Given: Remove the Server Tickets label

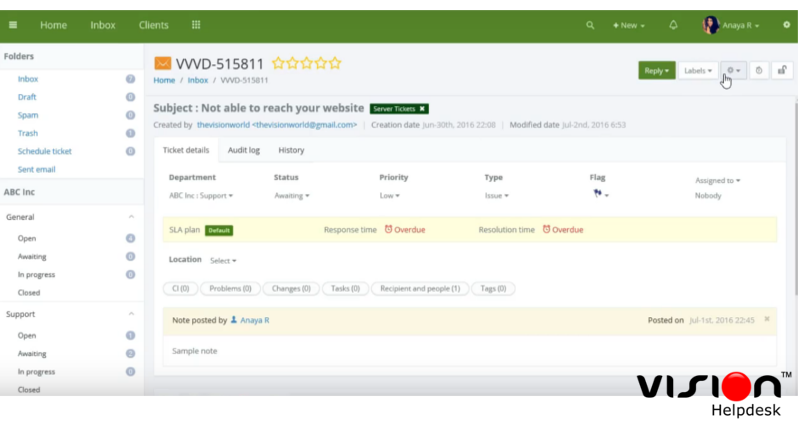Looking at the screenshot, I should [x=423, y=108].
